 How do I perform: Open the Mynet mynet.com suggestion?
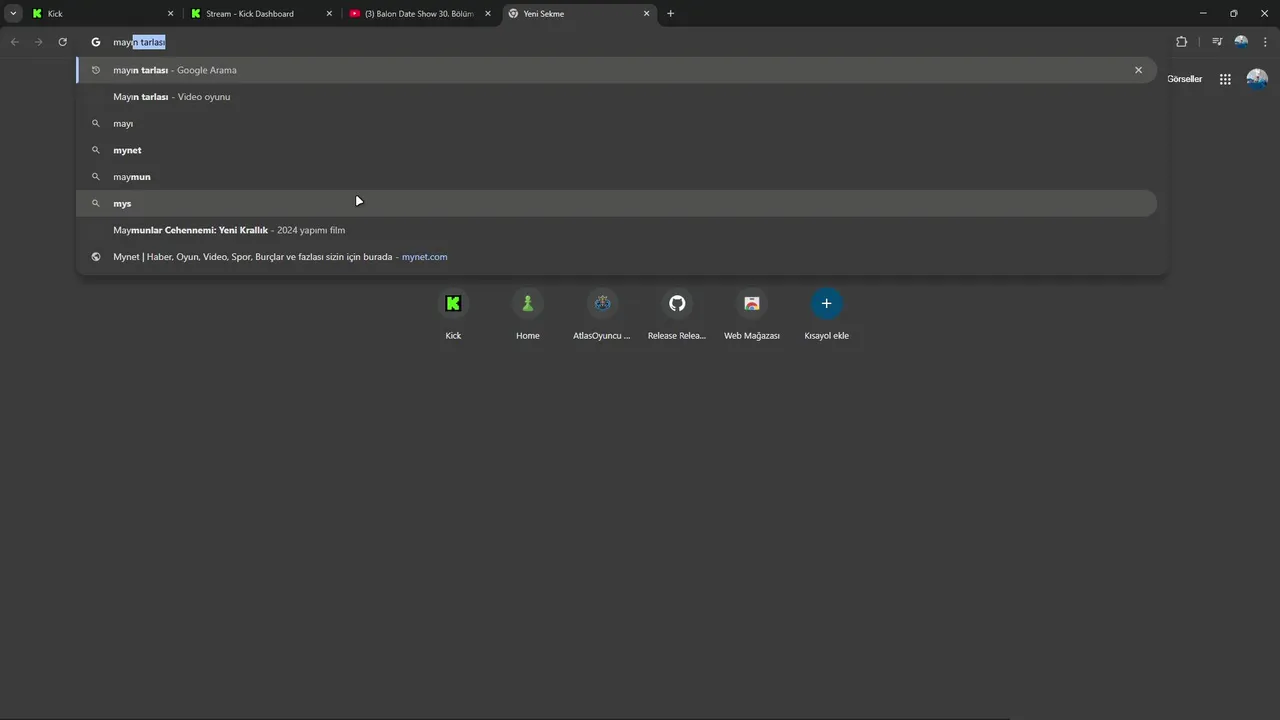pos(616,257)
